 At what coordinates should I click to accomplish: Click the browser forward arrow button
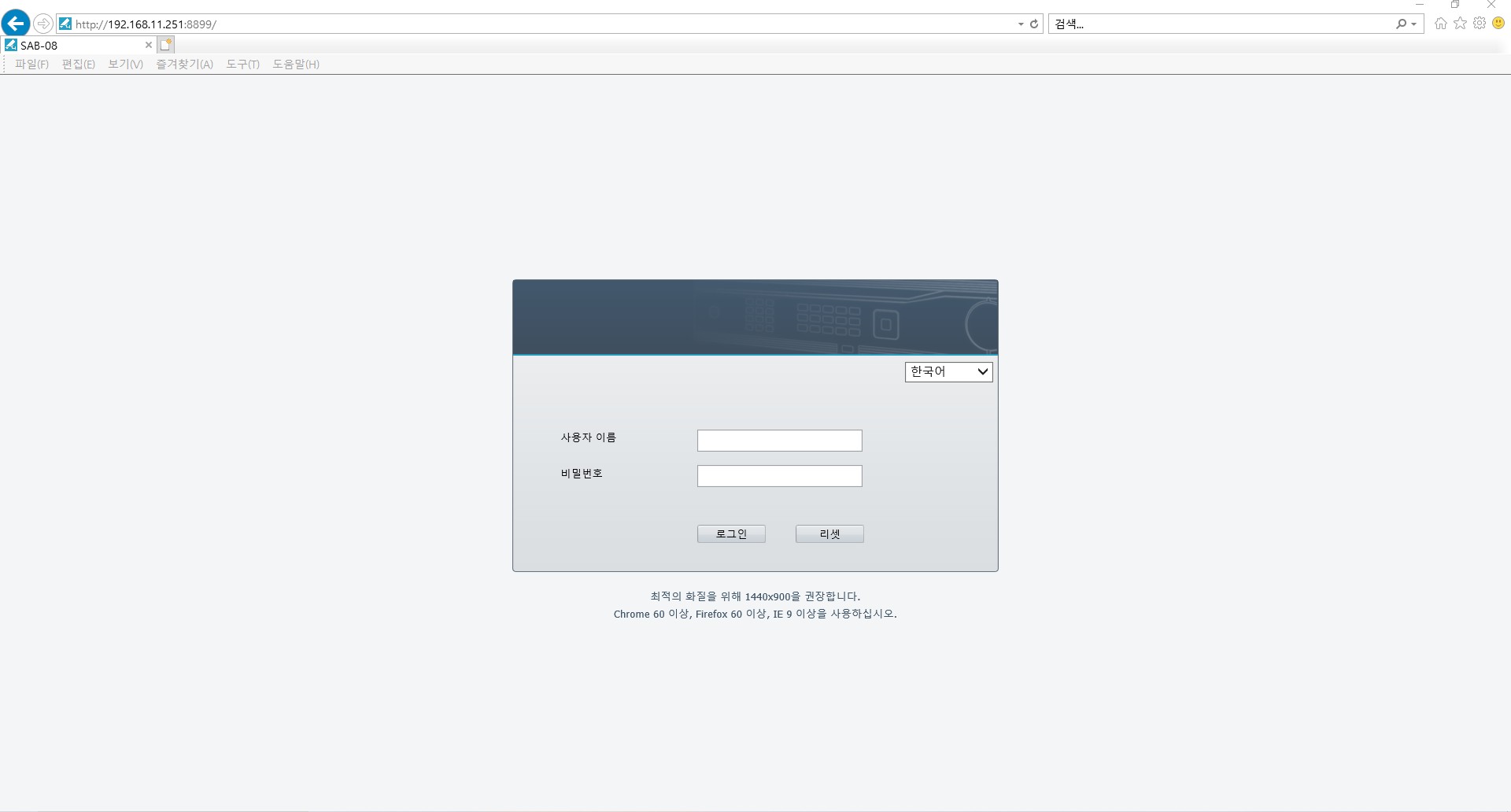tap(43, 24)
